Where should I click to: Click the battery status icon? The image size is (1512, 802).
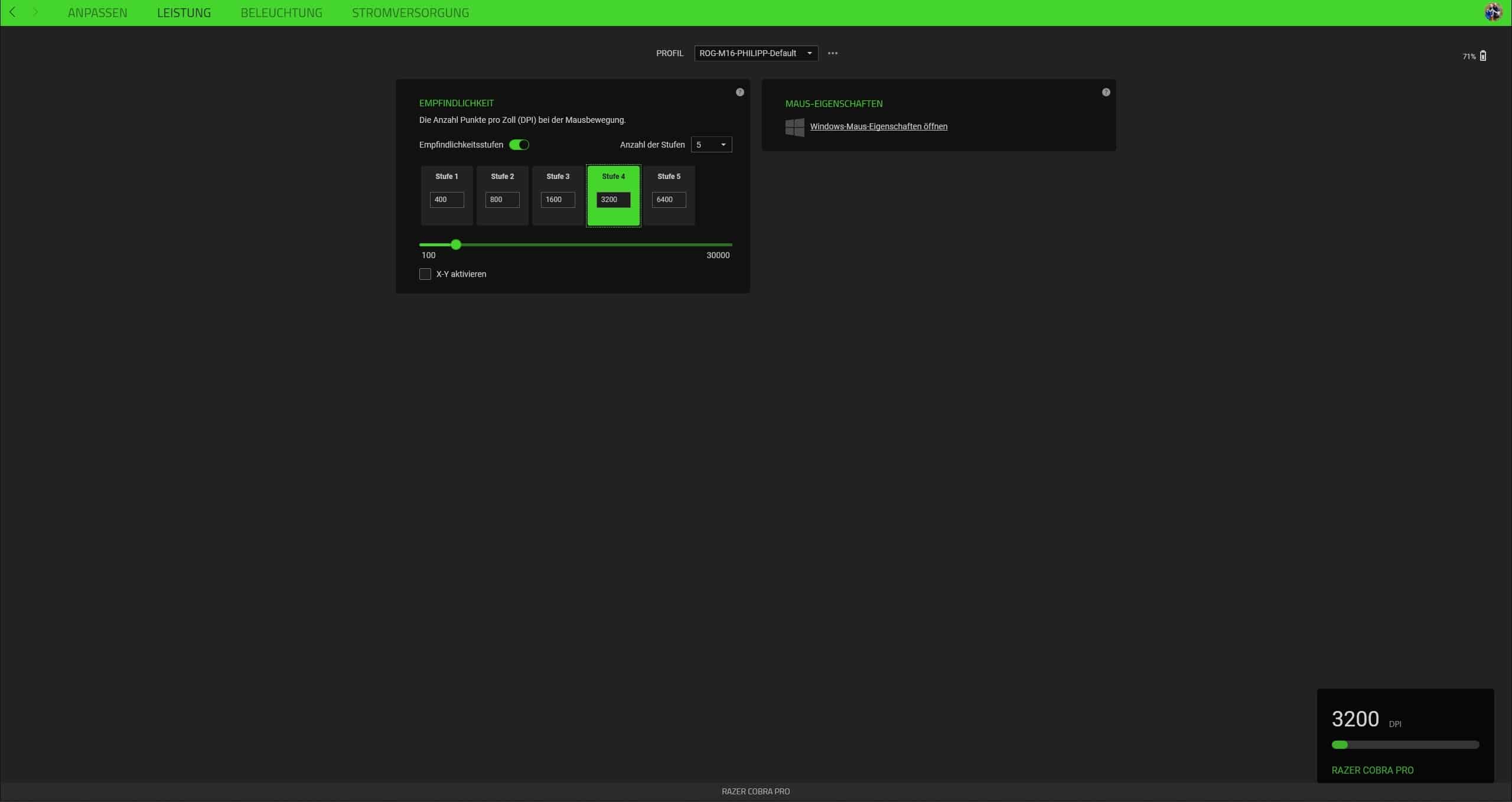pyautogui.click(x=1483, y=56)
